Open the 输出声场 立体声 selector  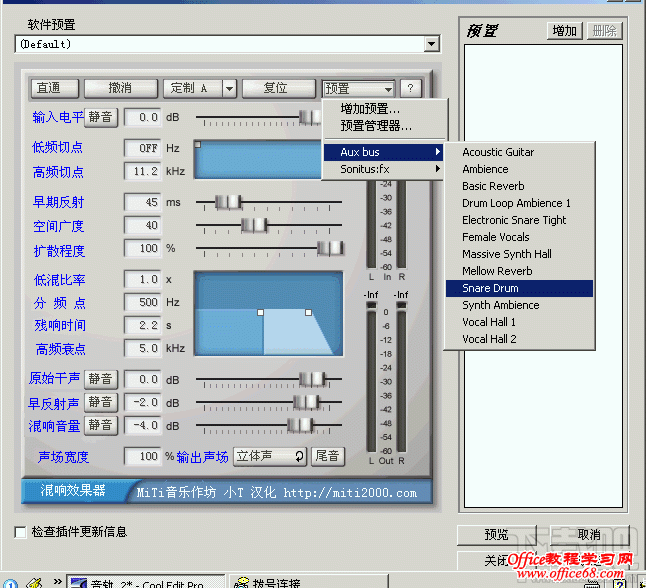pyautogui.click(x=270, y=457)
